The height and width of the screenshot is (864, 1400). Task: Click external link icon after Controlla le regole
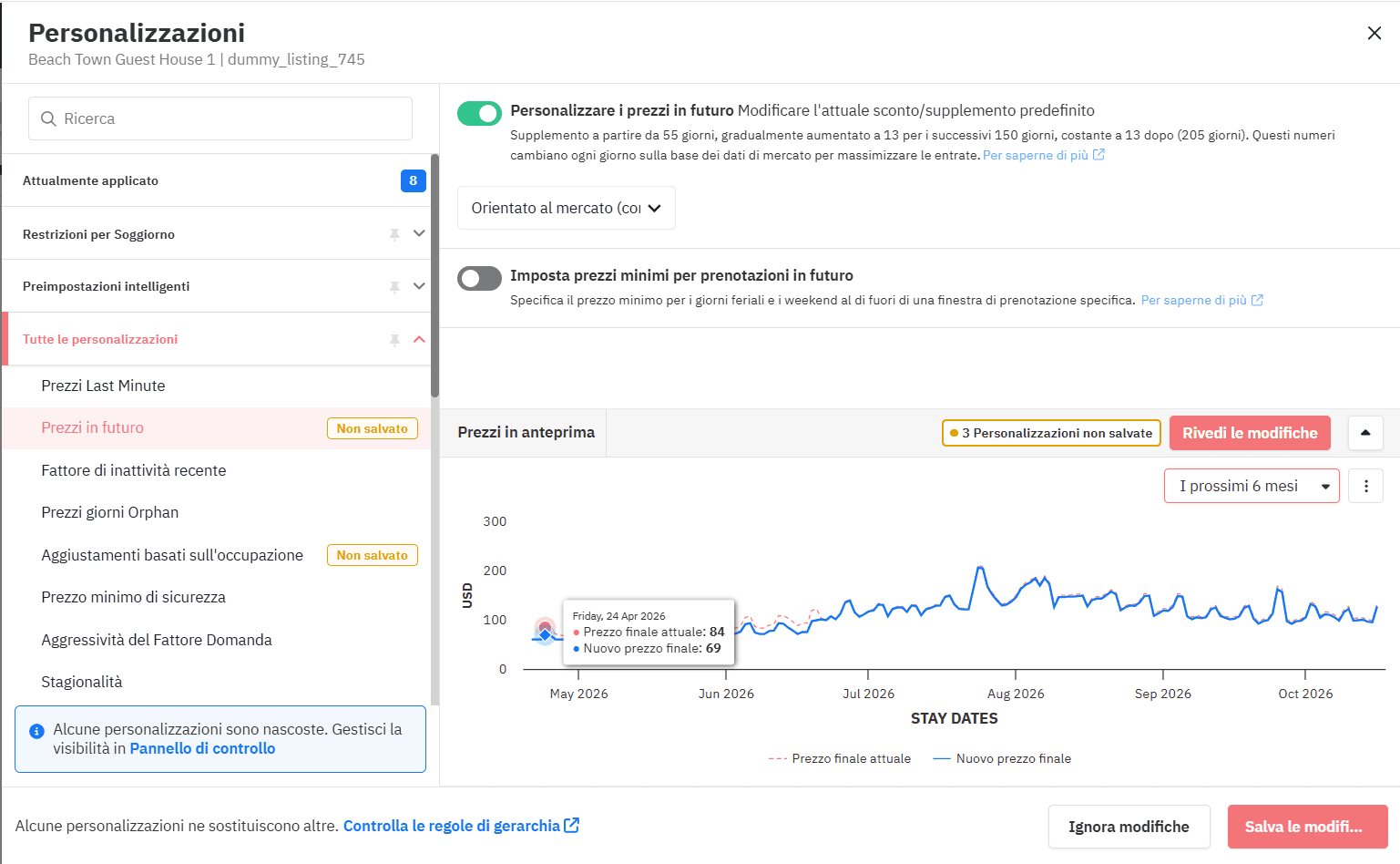(572, 825)
